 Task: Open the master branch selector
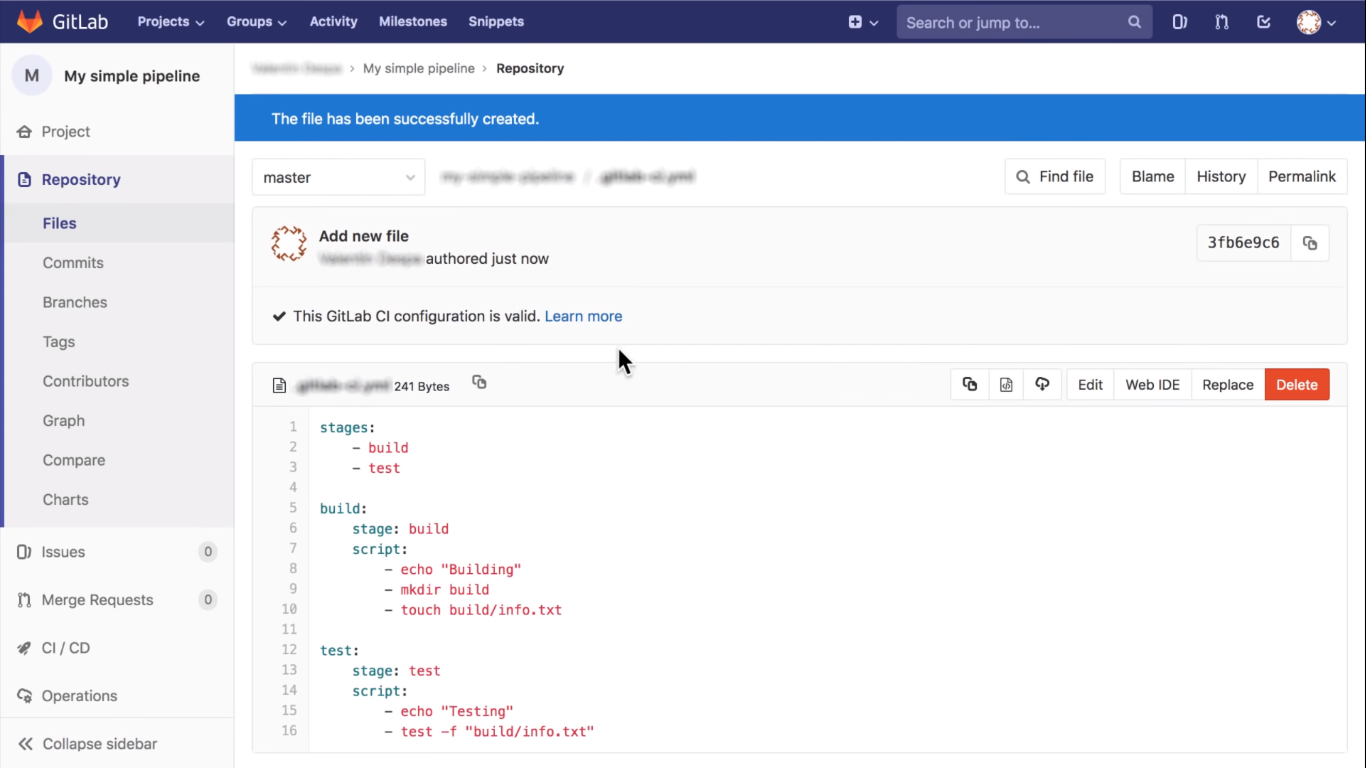point(337,177)
